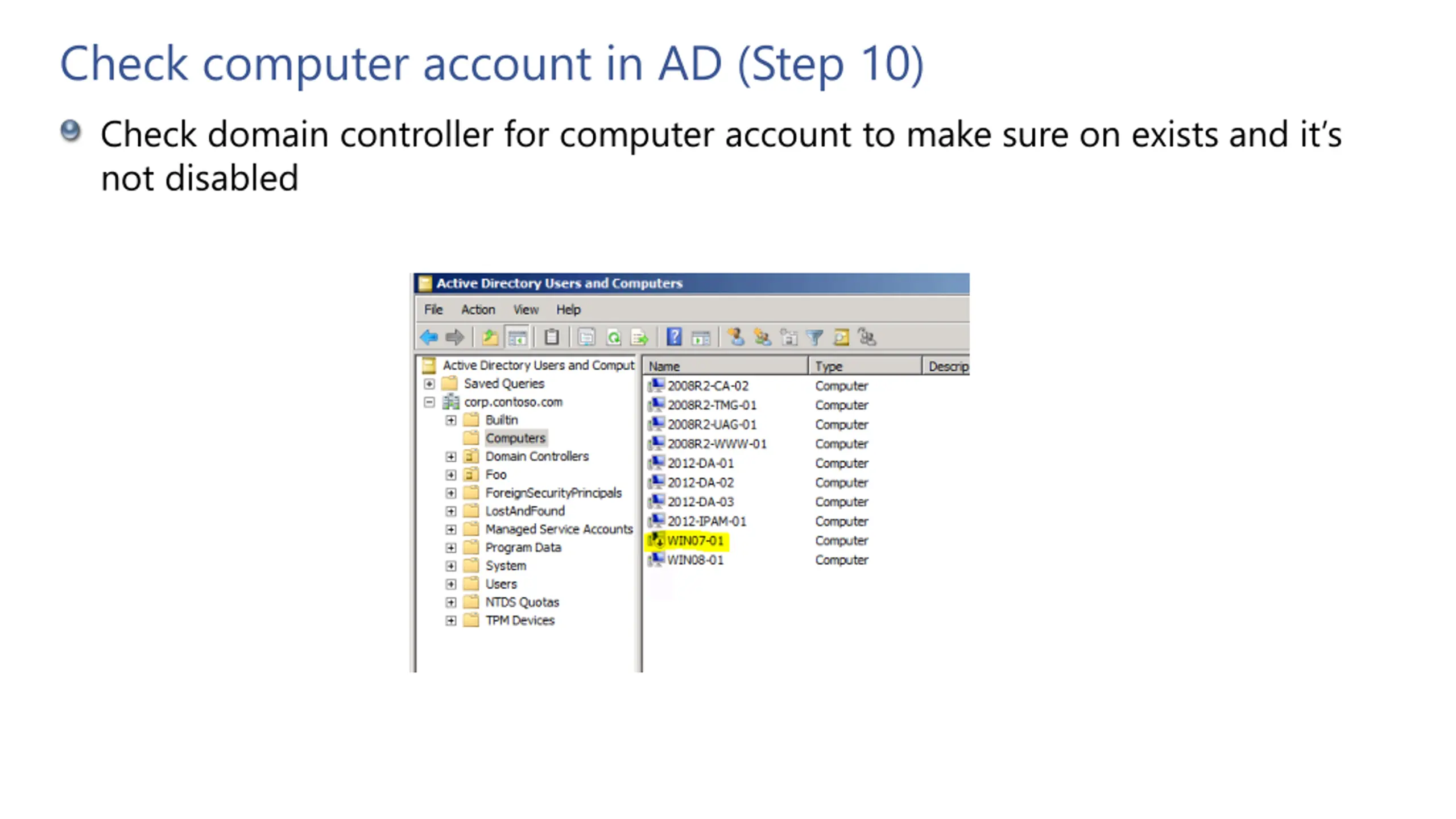Expand the Program Data node
This screenshot has height=819, width=1456.
[x=451, y=548]
